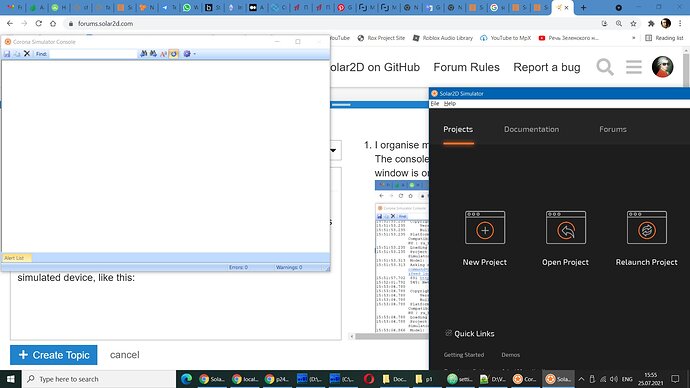
Task: Toggle match case (Aa) in console toolbar
Action: click(163, 54)
